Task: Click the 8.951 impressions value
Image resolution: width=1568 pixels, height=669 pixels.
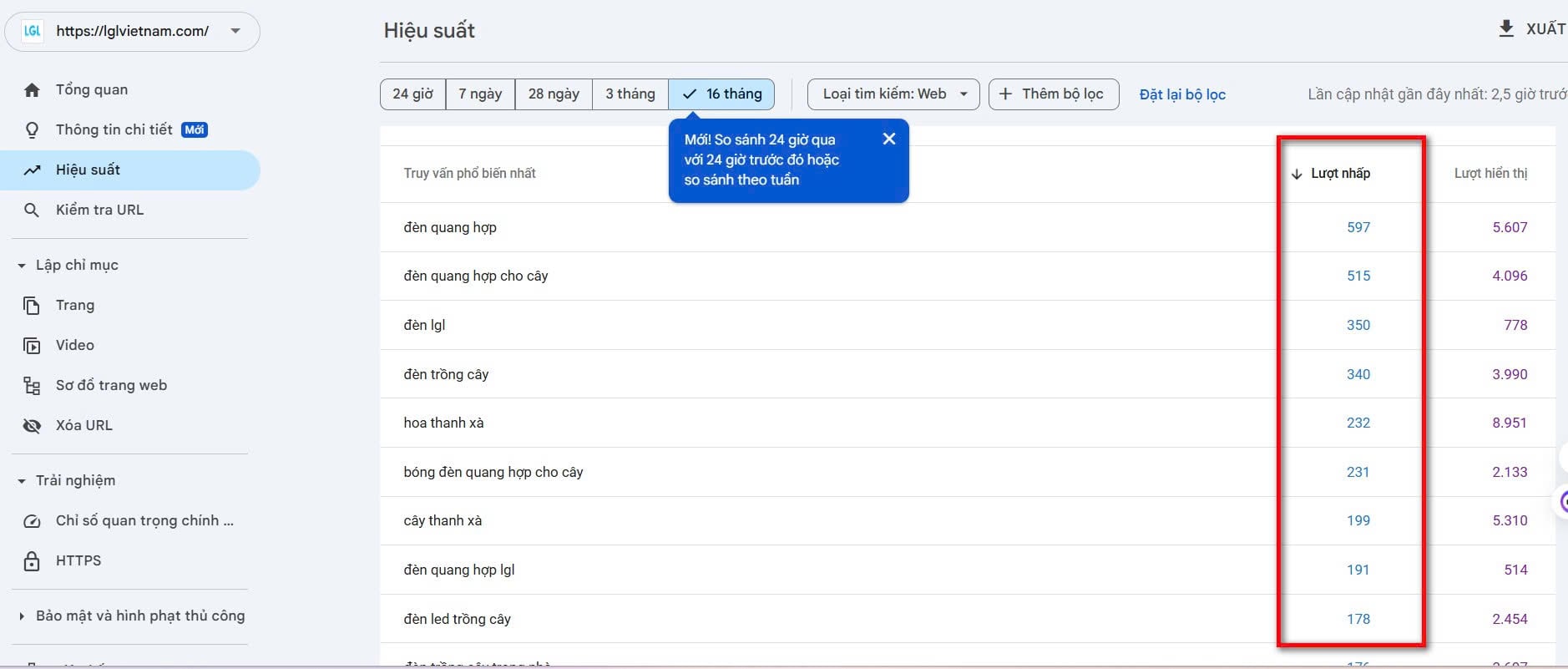Action: click(x=1510, y=423)
